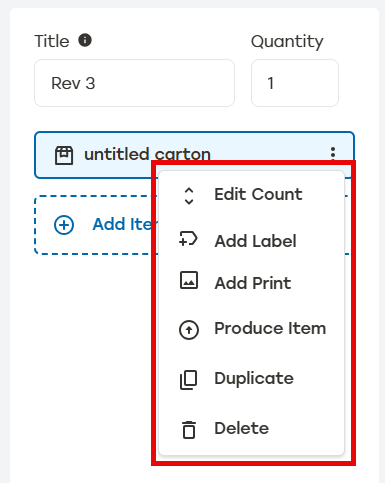Open the three-dot menu on untitled carton
Image resolution: width=385 pixels, height=483 pixels.
click(x=333, y=154)
